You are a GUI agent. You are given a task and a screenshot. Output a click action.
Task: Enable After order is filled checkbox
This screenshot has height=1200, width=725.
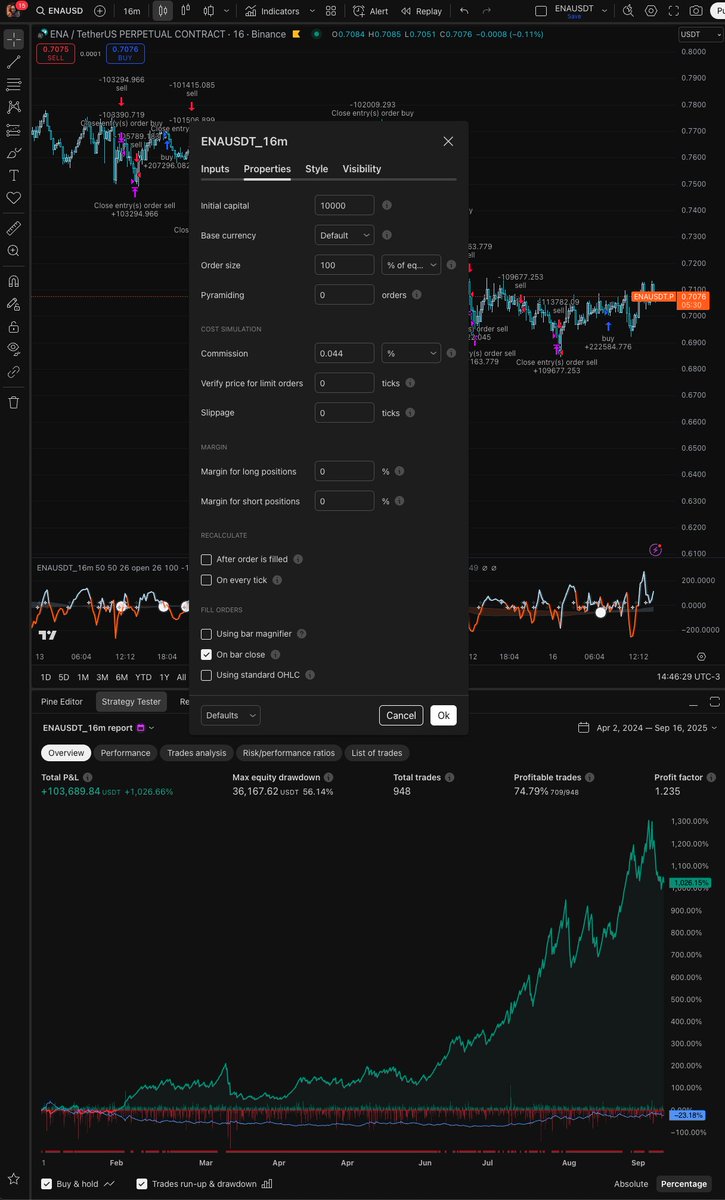207,560
